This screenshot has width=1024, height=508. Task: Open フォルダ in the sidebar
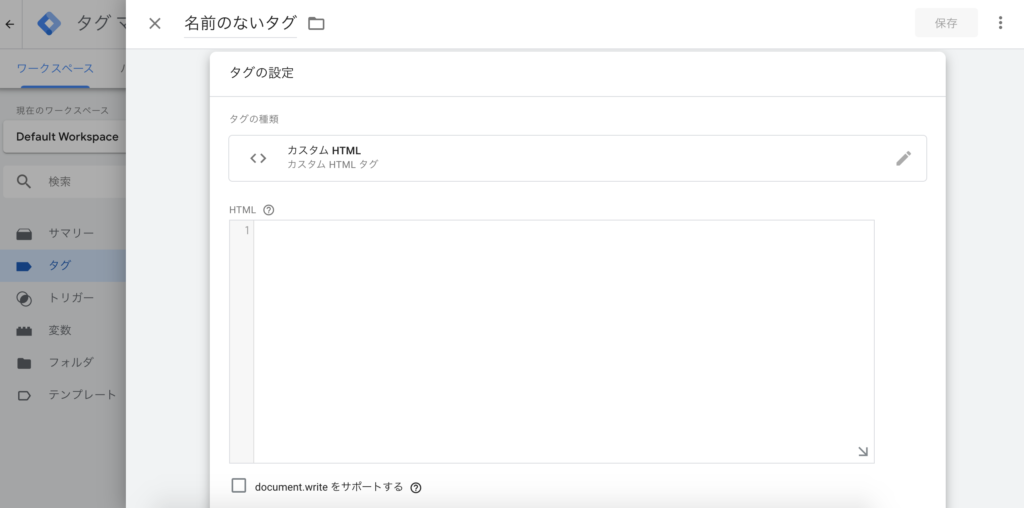point(70,362)
